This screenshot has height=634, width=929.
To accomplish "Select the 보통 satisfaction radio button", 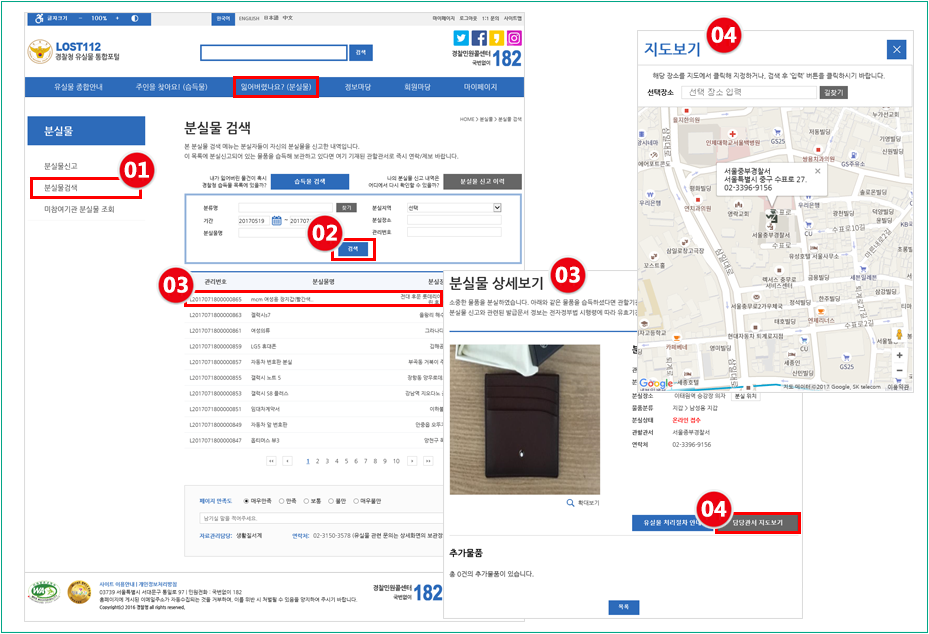I will (306, 501).
